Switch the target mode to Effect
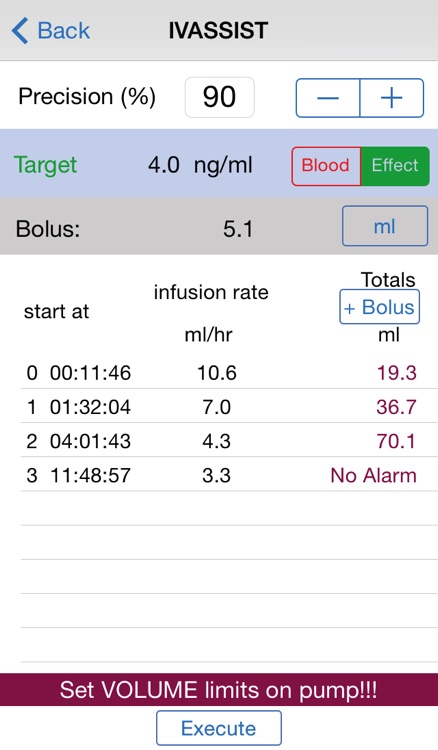The image size is (438, 750). (395, 165)
